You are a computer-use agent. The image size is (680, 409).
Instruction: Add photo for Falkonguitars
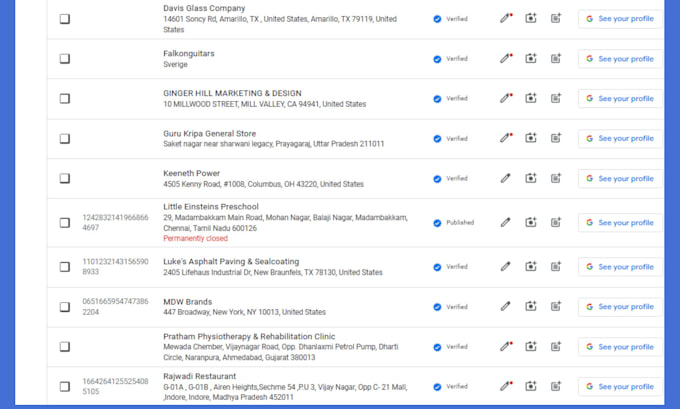(531, 58)
